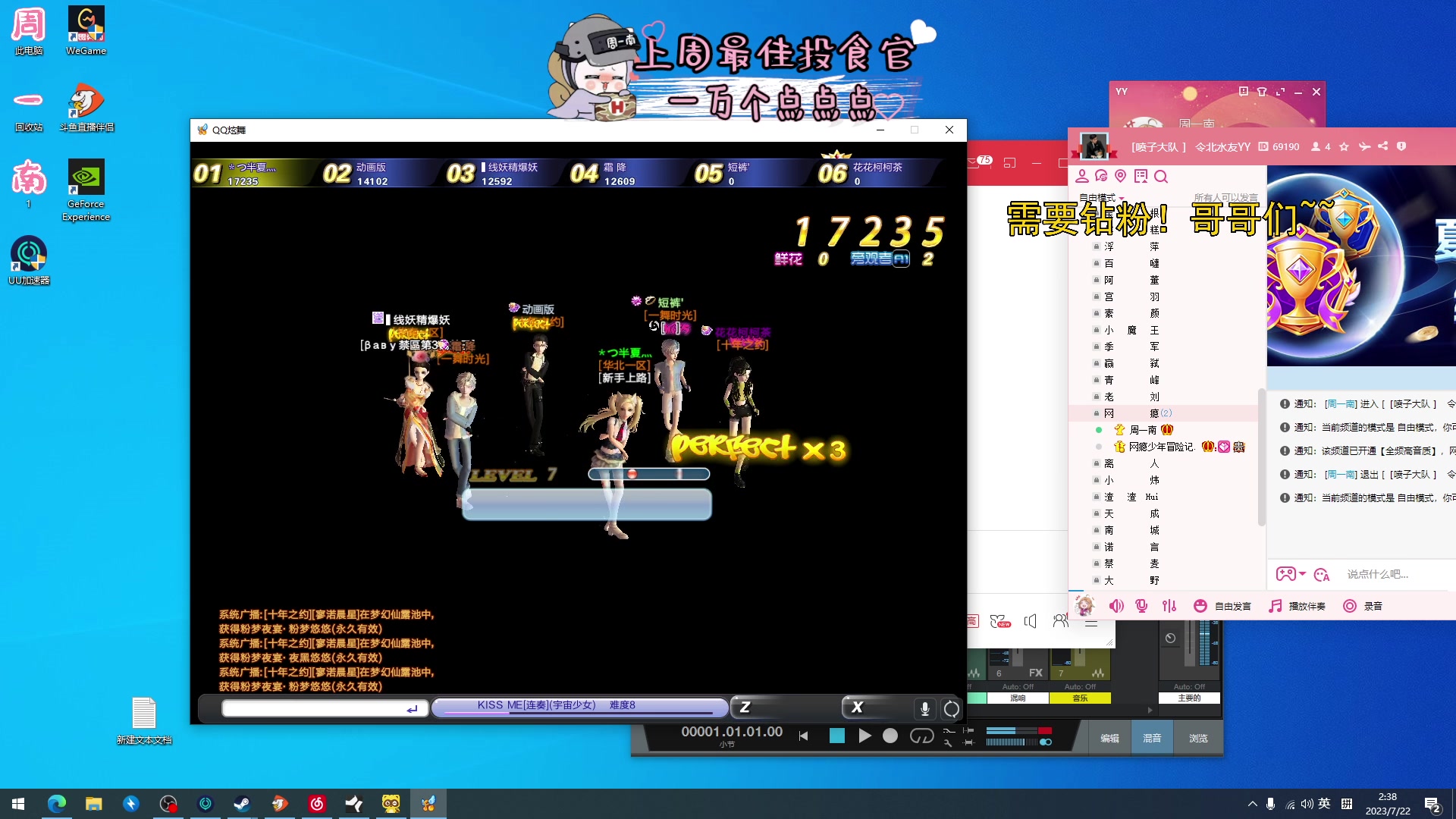Click the share icon in YY header
The width and height of the screenshot is (1456, 819).
[x=1382, y=146]
